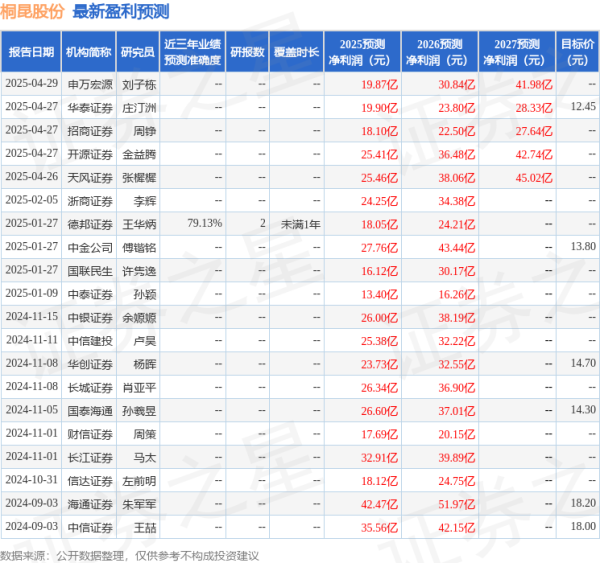
Task: Sort by 2025预测净利润 column header
Action: coord(362,51)
